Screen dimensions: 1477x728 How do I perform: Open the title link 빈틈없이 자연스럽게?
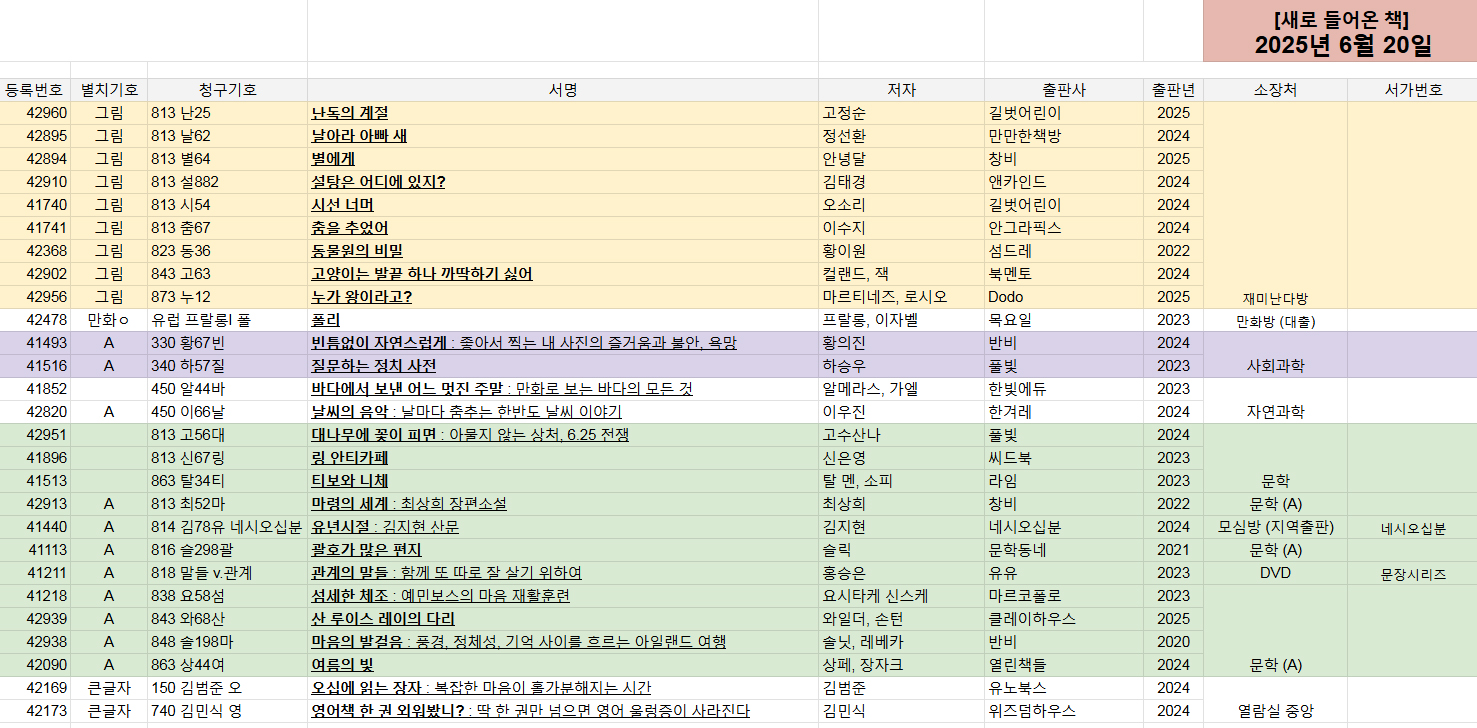(x=379, y=343)
